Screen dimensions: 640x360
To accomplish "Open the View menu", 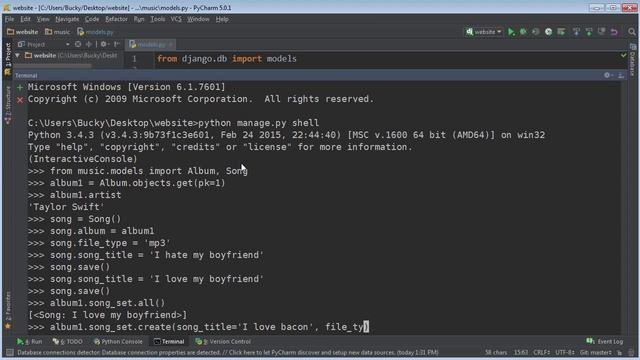I will coord(43,19).
